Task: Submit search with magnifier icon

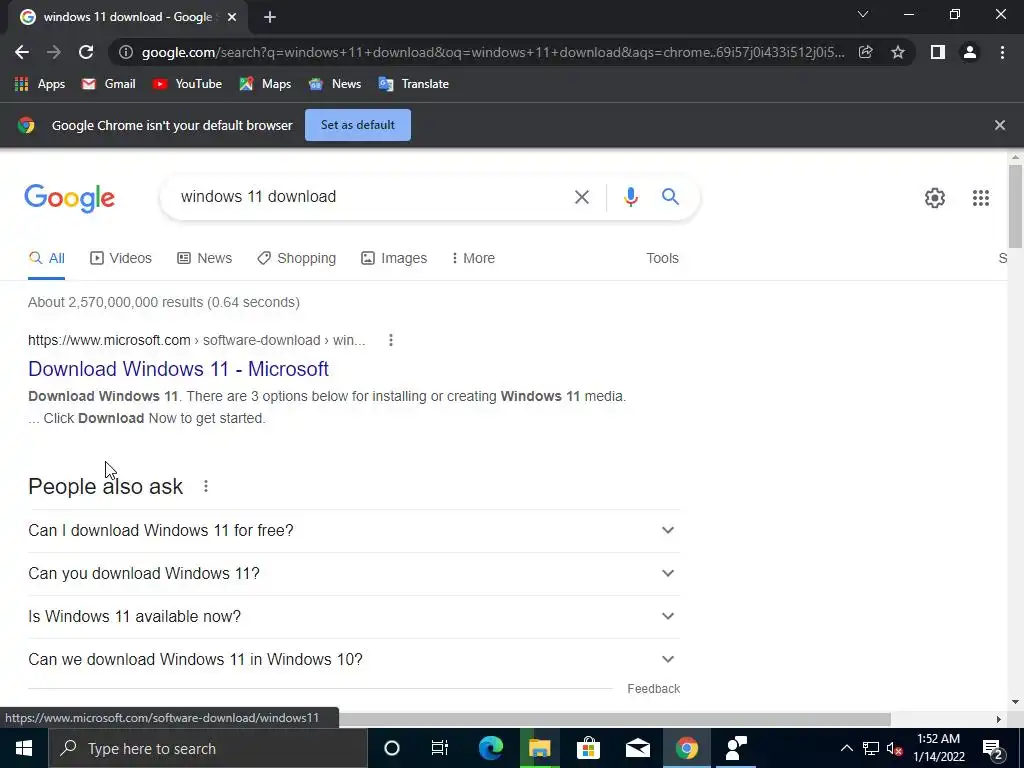Action: tap(671, 197)
